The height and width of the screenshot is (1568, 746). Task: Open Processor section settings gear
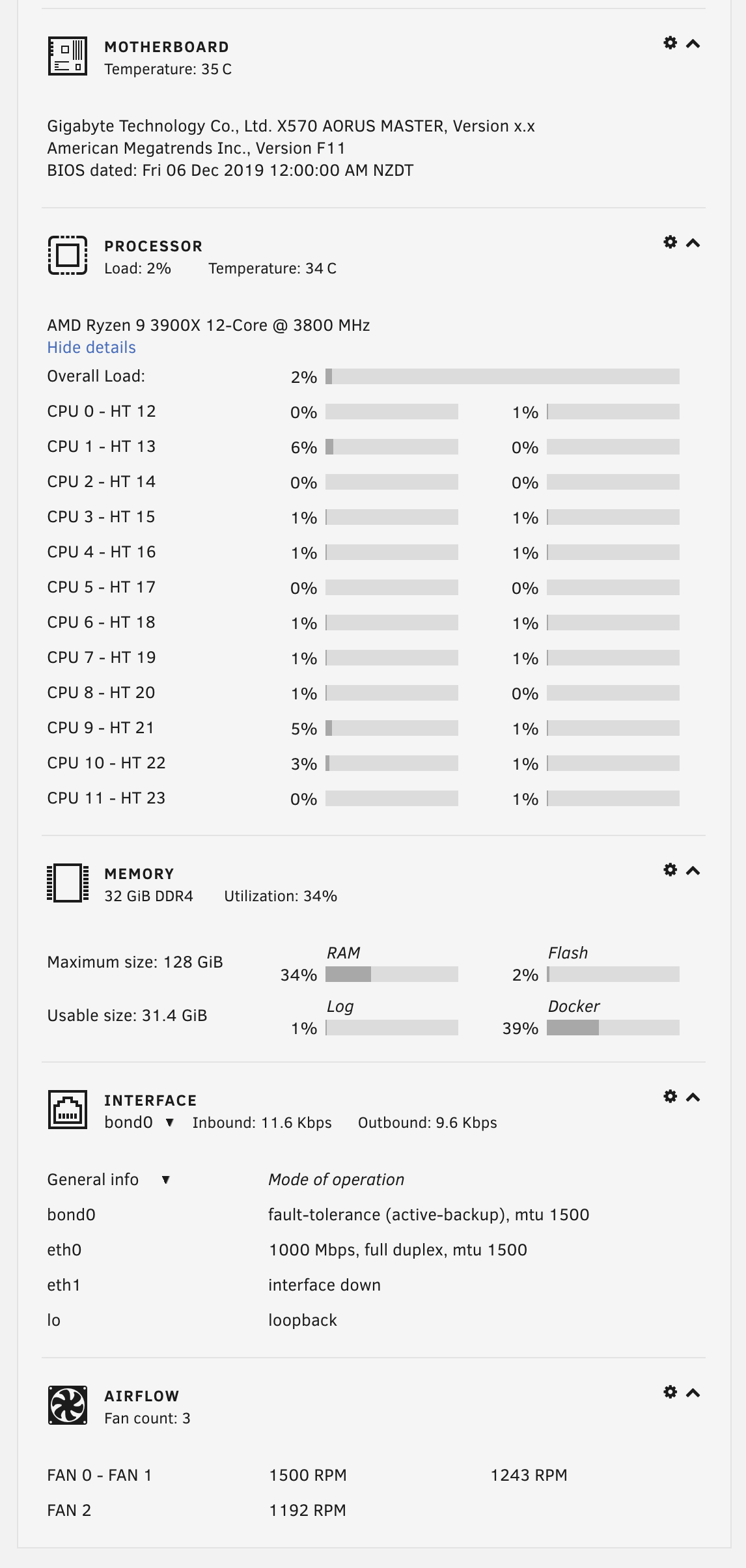click(x=670, y=243)
